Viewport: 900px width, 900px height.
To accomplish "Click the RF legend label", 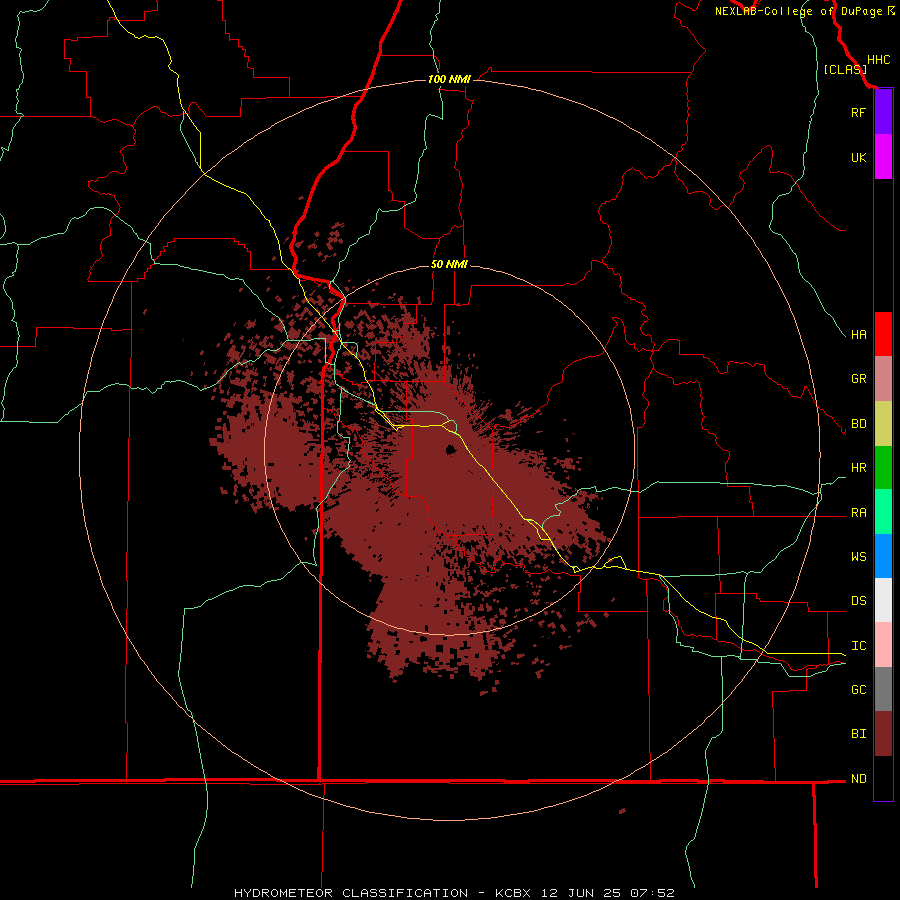I will (858, 112).
